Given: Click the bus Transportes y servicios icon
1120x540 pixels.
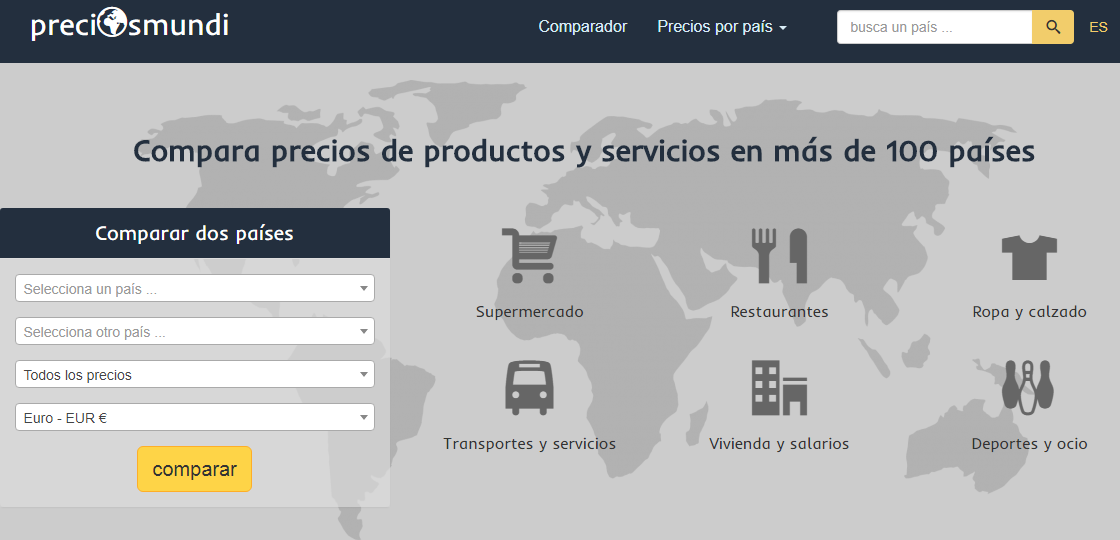Looking at the screenshot, I should (529, 388).
